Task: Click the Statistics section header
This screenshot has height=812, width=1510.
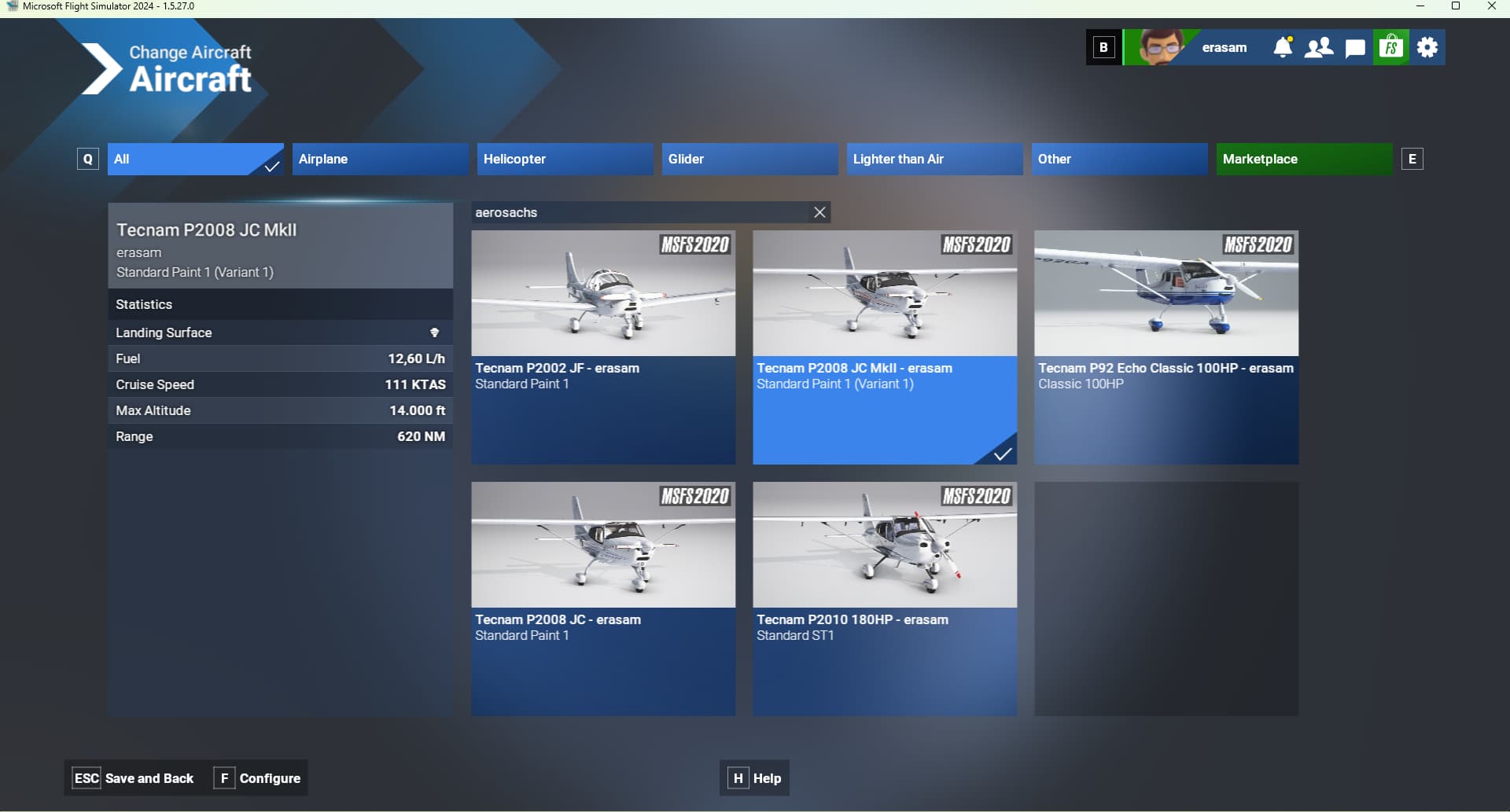Action: pyautogui.click(x=280, y=304)
